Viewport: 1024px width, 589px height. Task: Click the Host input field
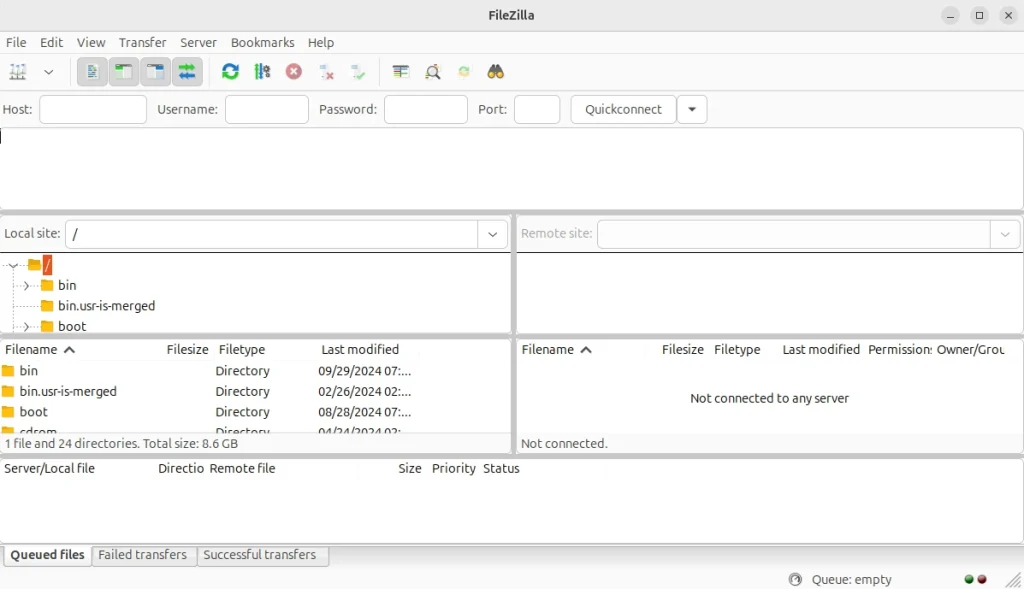pyautogui.click(x=93, y=110)
